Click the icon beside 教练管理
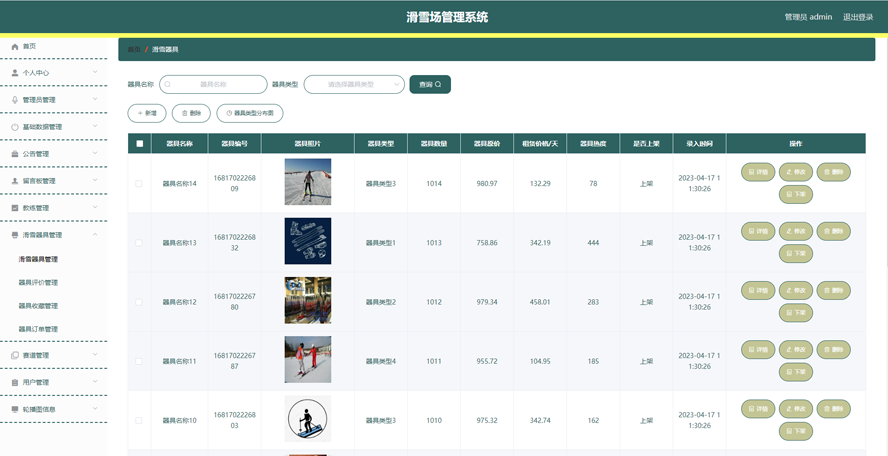 (15, 208)
